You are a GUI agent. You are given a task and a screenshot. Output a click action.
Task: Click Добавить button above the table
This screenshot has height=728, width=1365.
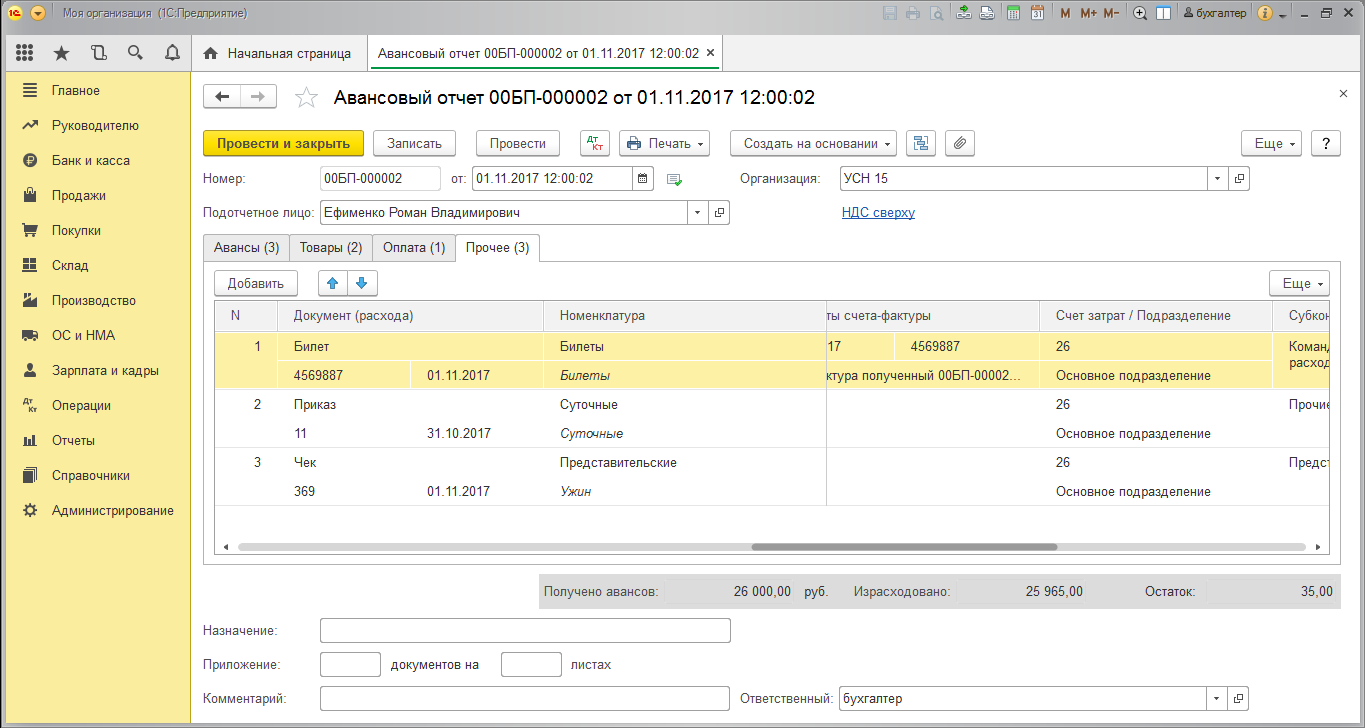pyautogui.click(x=256, y=283)
